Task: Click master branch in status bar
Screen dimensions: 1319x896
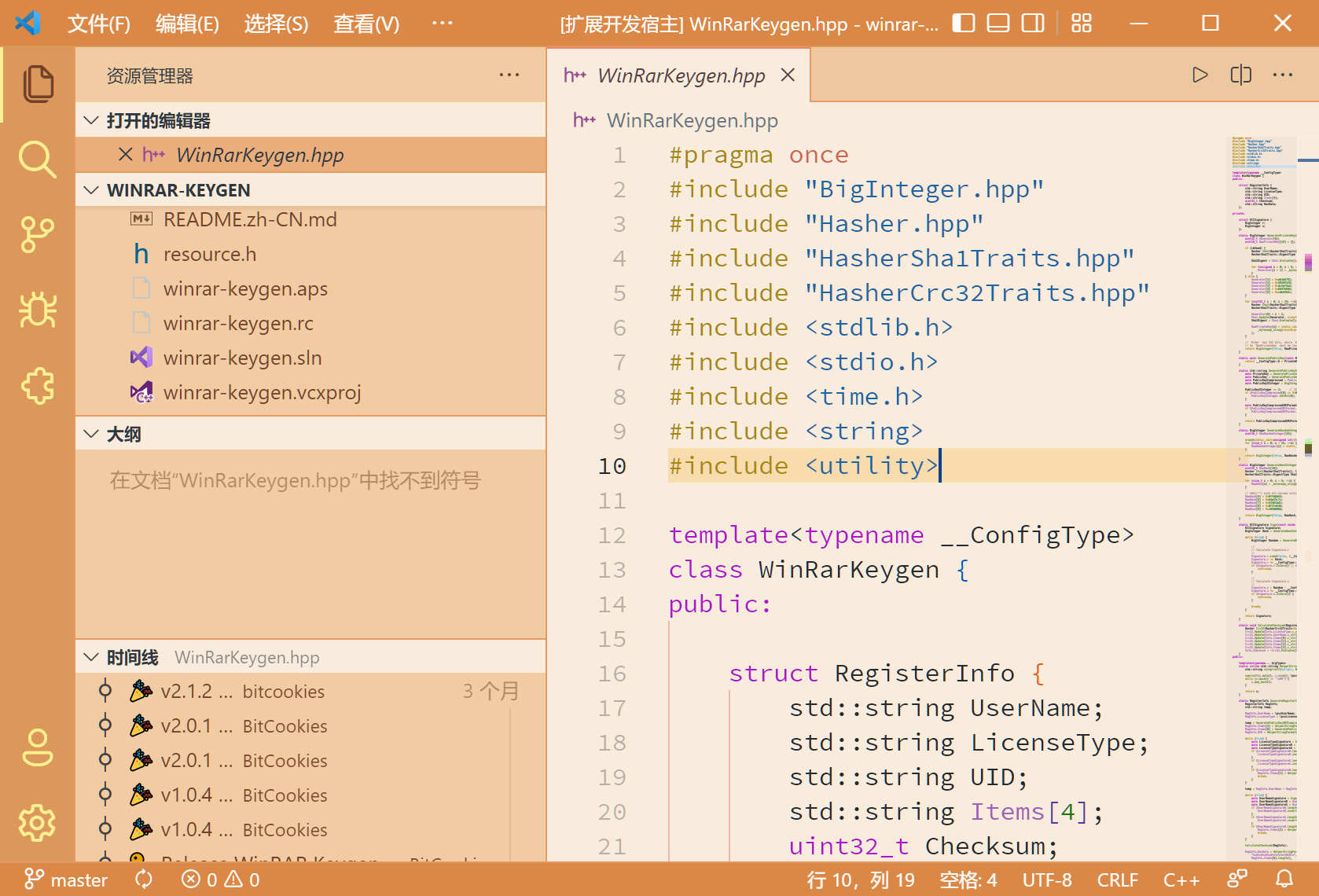Action: [67, 879]
